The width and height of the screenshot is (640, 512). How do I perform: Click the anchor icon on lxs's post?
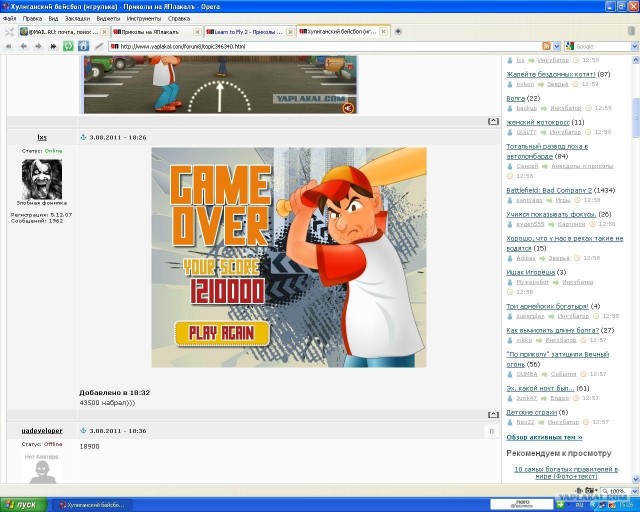[x=83, y=137]
